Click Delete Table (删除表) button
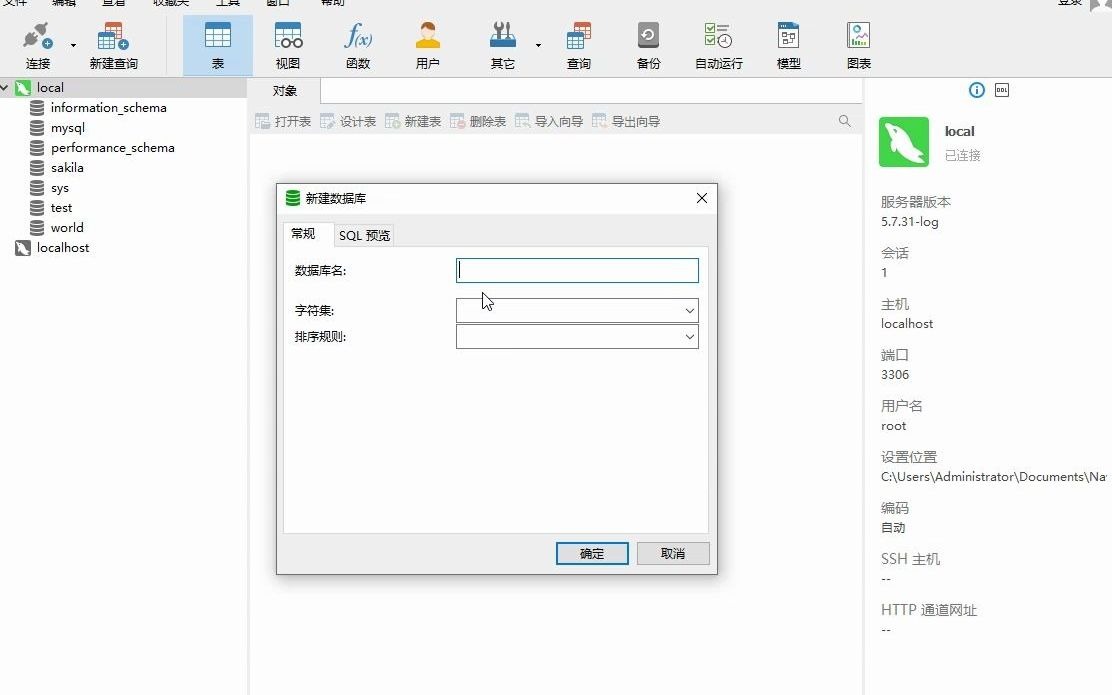 478,121
